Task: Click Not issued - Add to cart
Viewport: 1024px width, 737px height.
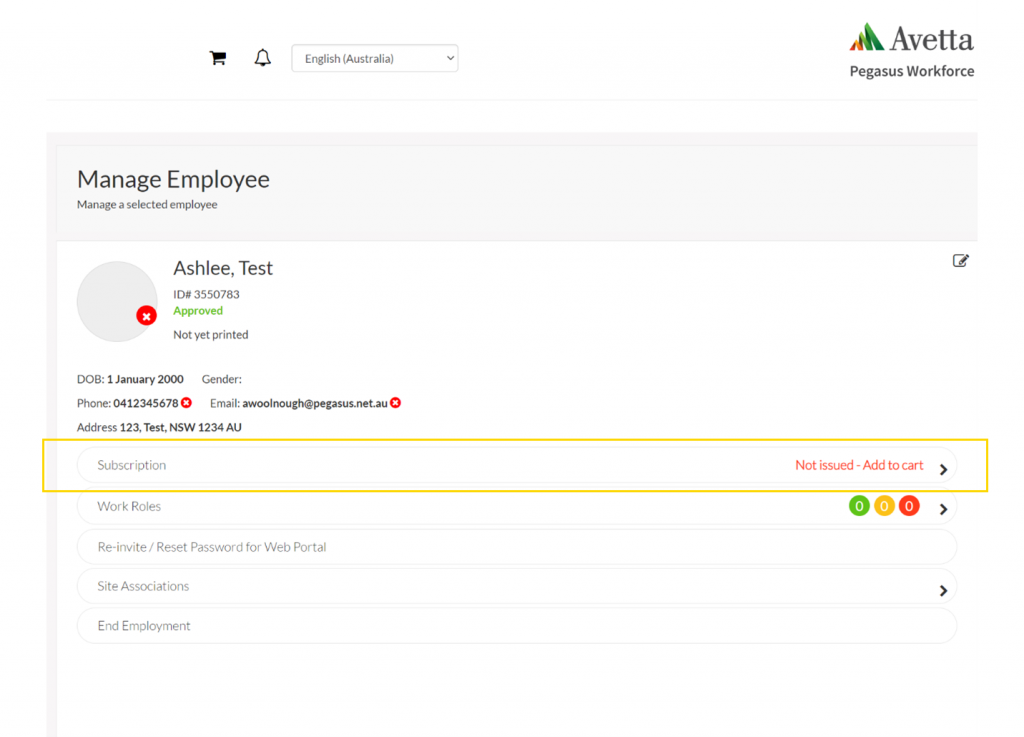Action: [859, 465]
